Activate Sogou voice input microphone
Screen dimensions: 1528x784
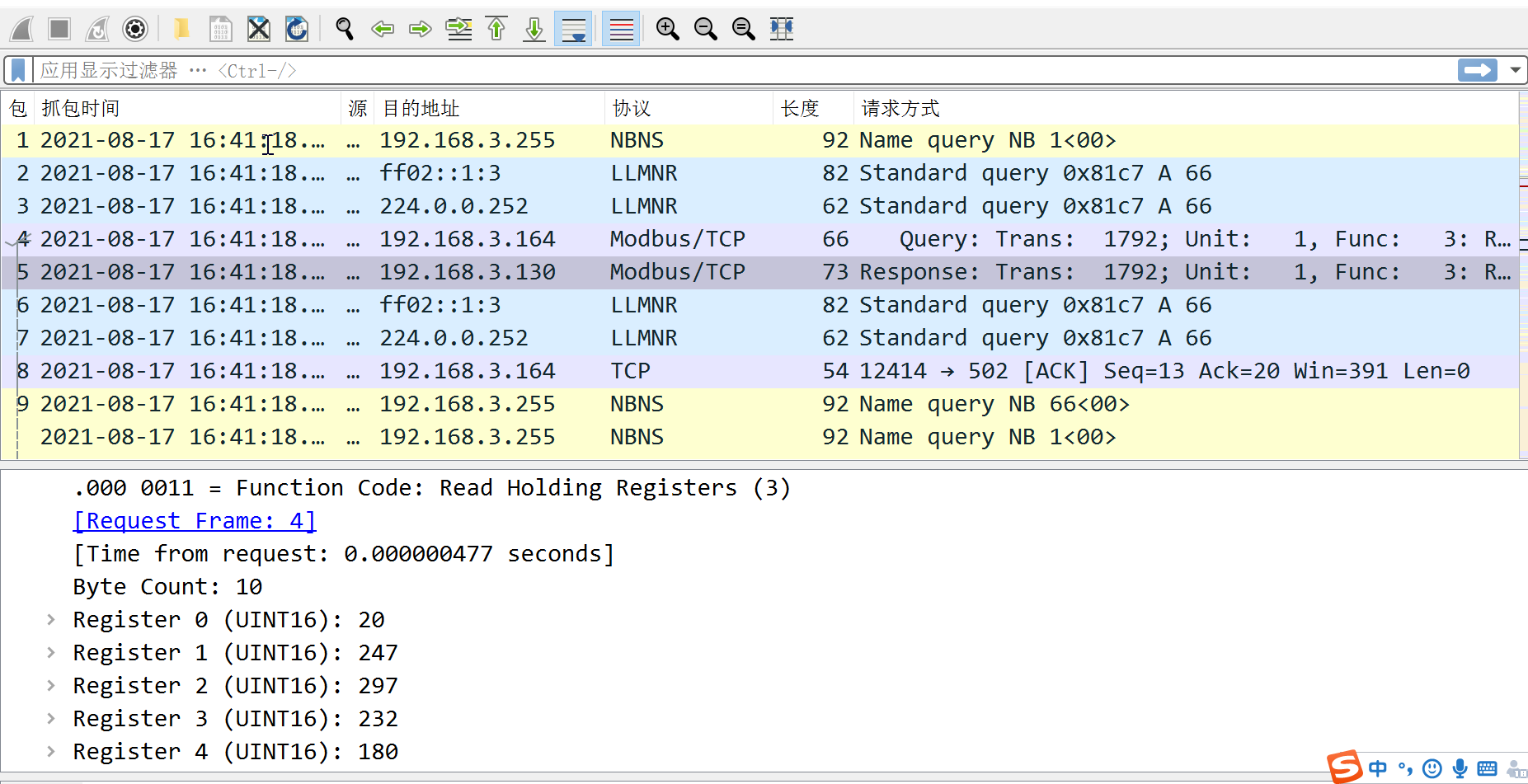coord(1460,768)
